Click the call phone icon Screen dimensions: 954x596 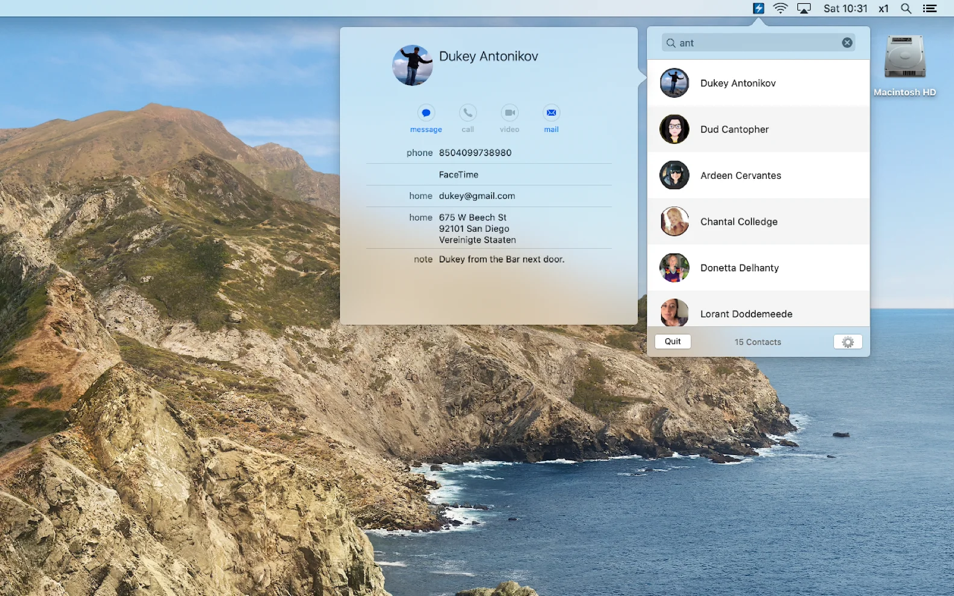(467, 113)
